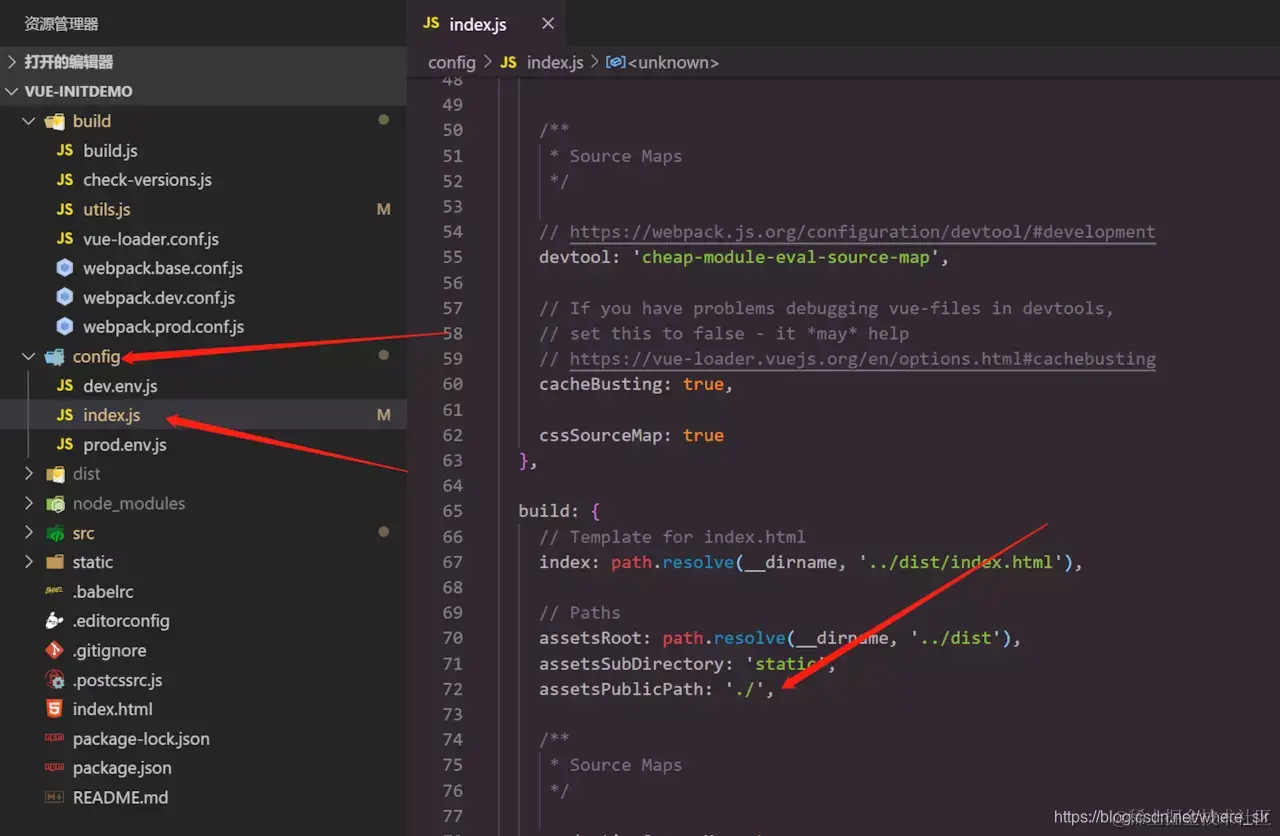The width and height of the screenshot is (1280, 836).
Task: Open webpack.base.conf.js in the explorer
Action: click(163, 268)
